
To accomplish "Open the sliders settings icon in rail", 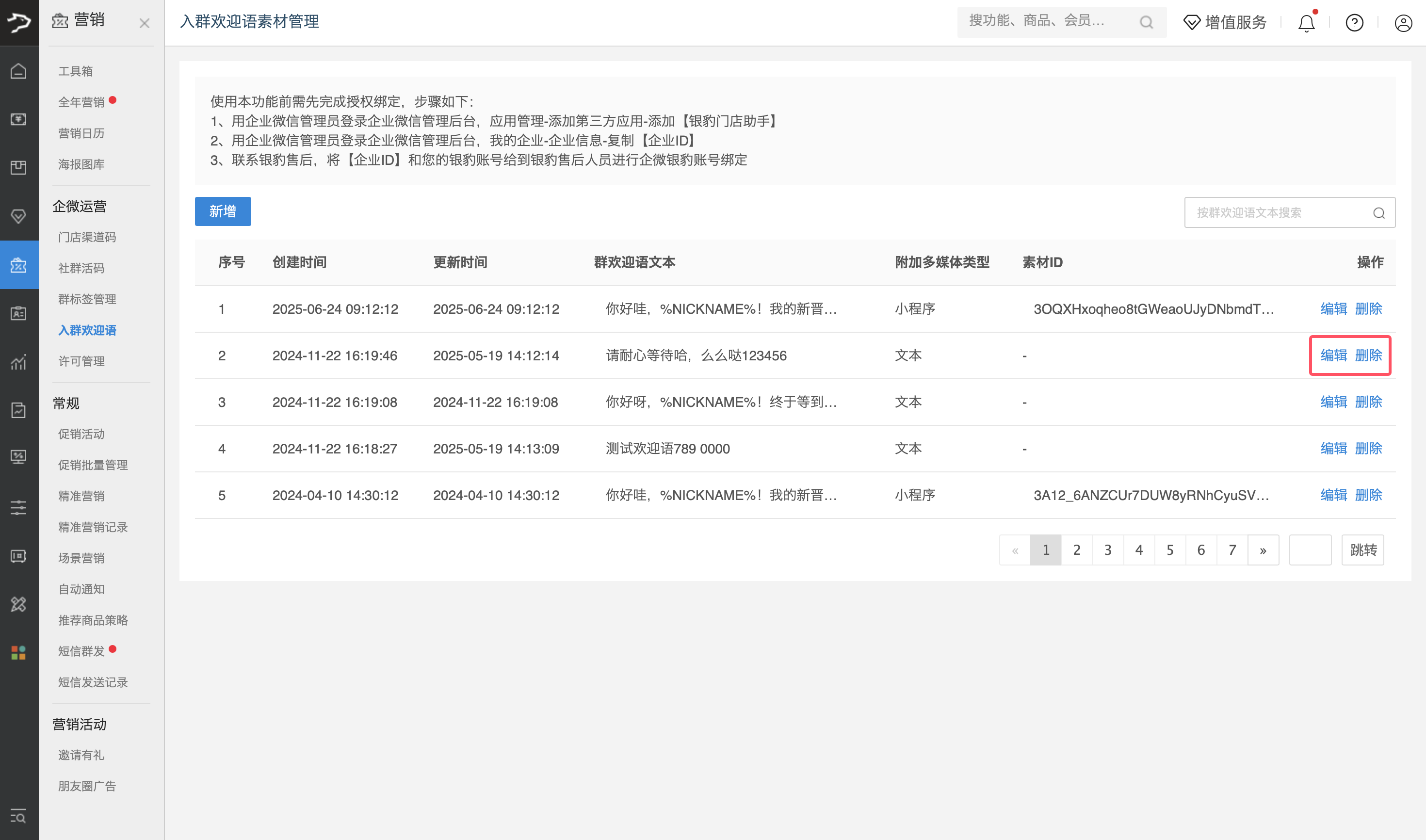I will 19,507.
